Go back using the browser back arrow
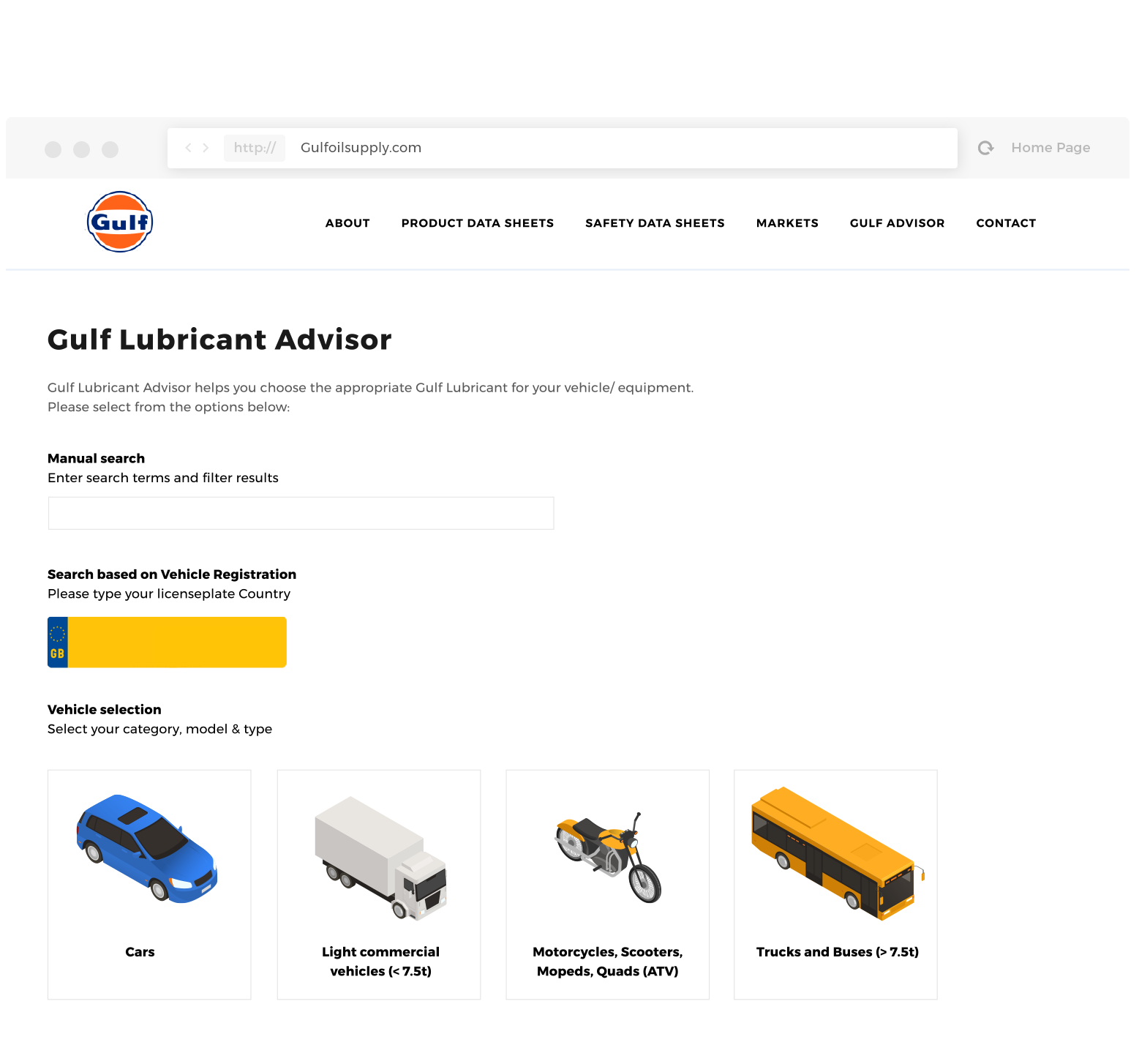1139x1064 pixels. (x=188, y=148)
